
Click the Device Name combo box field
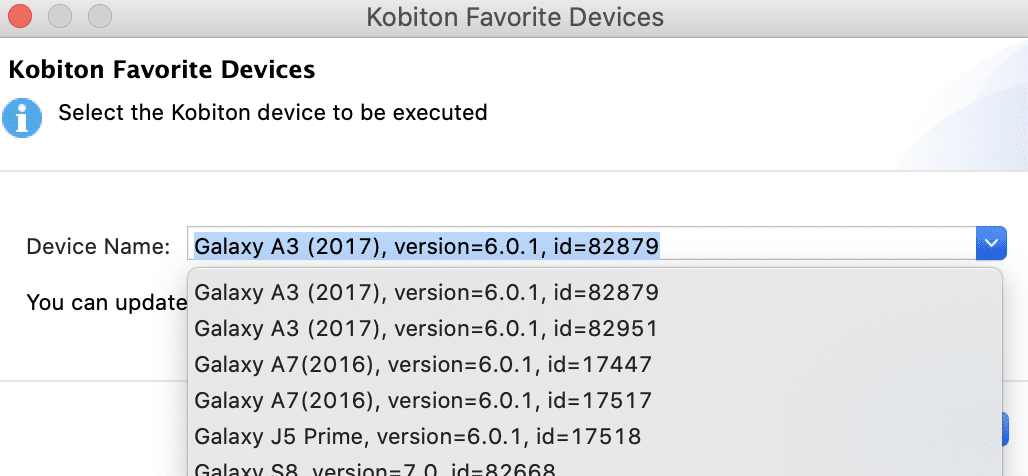(x=580, y=245)
